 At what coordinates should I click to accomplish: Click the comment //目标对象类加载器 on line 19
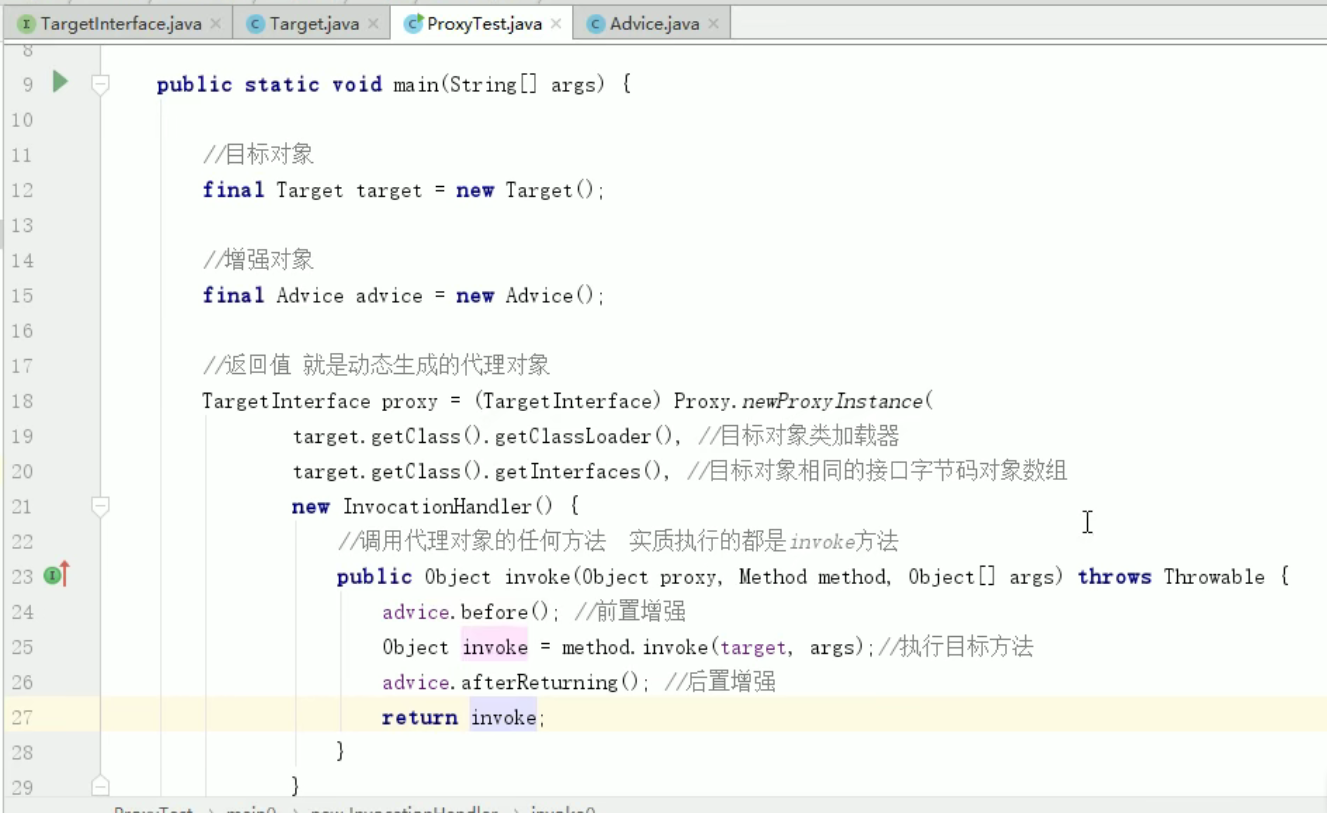799,436
